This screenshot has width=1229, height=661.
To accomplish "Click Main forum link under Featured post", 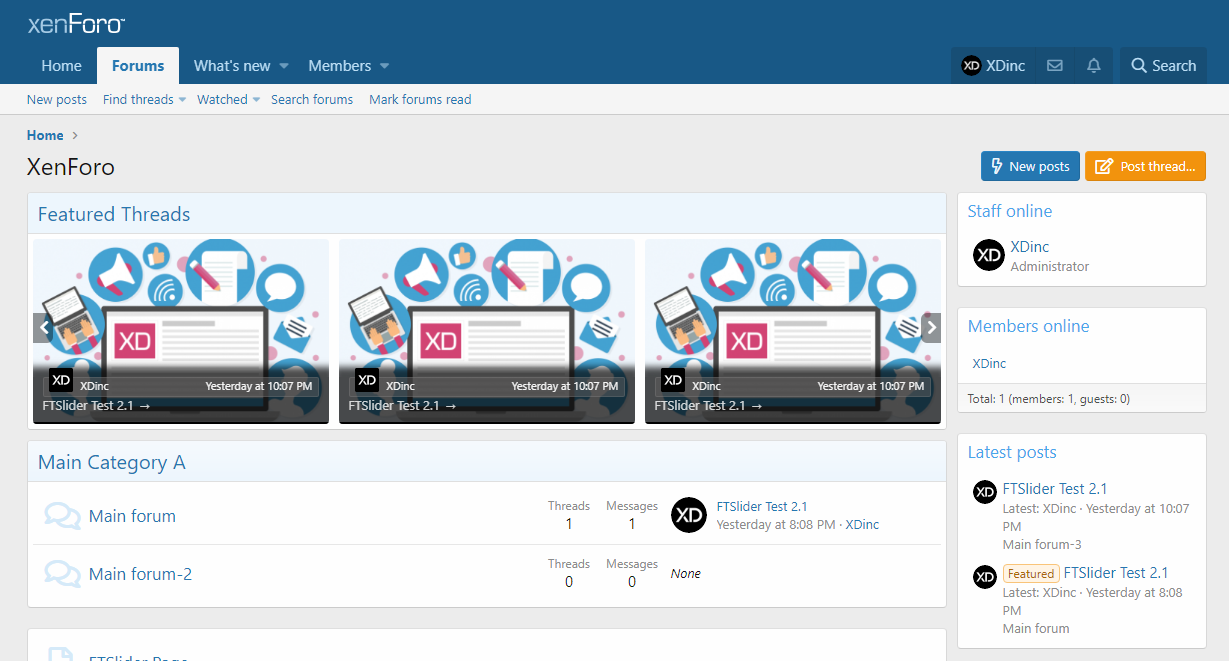I will pos(1036,629).
